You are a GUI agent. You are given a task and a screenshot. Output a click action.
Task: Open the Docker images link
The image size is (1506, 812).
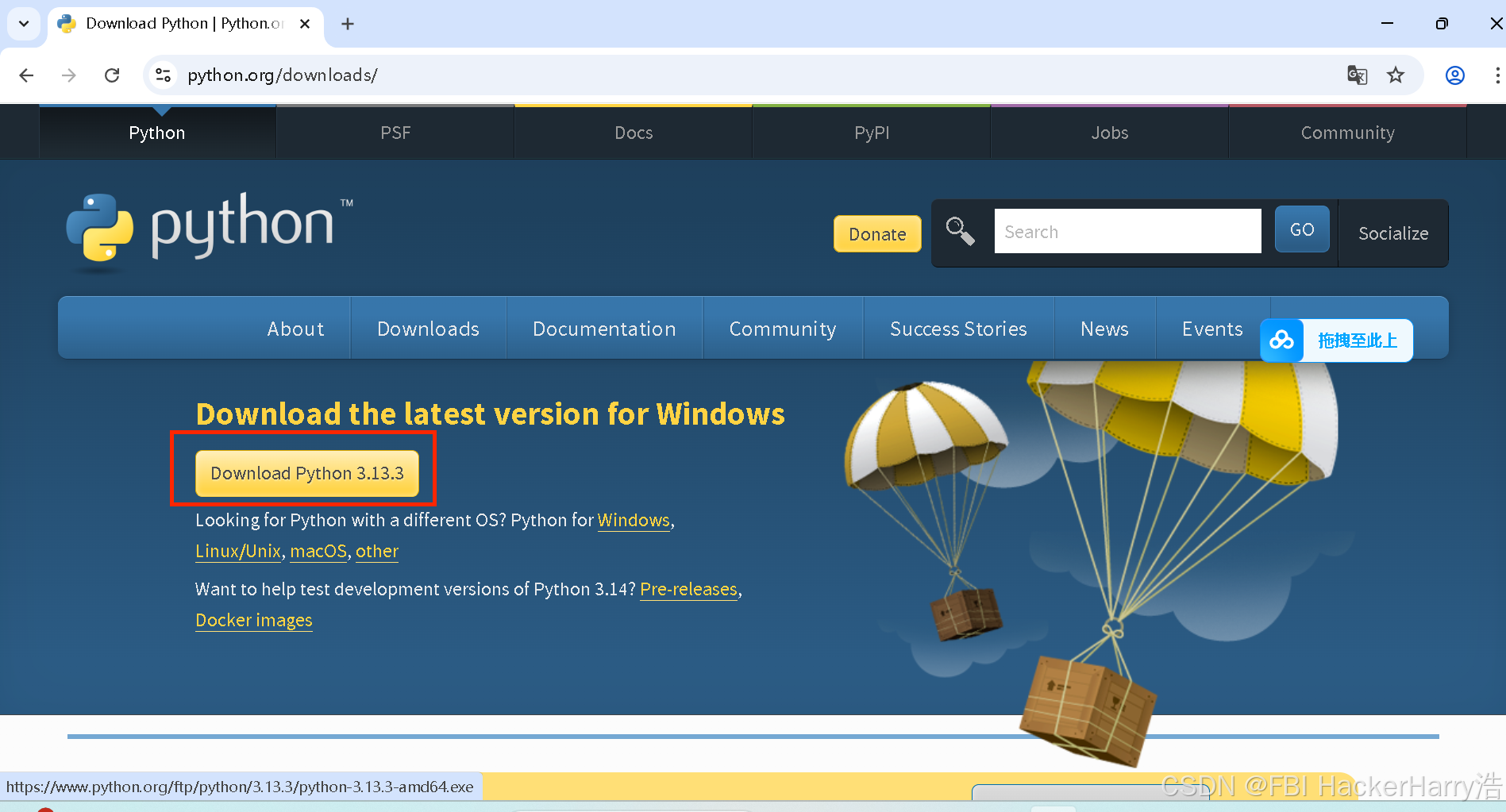pyautogui.click(x=254, y=620)
